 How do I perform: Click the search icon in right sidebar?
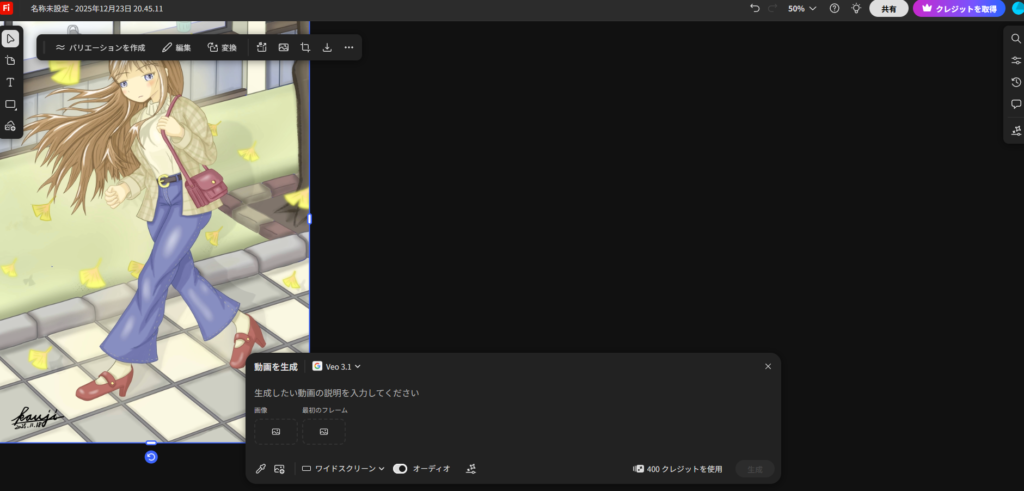point(1016,38)
